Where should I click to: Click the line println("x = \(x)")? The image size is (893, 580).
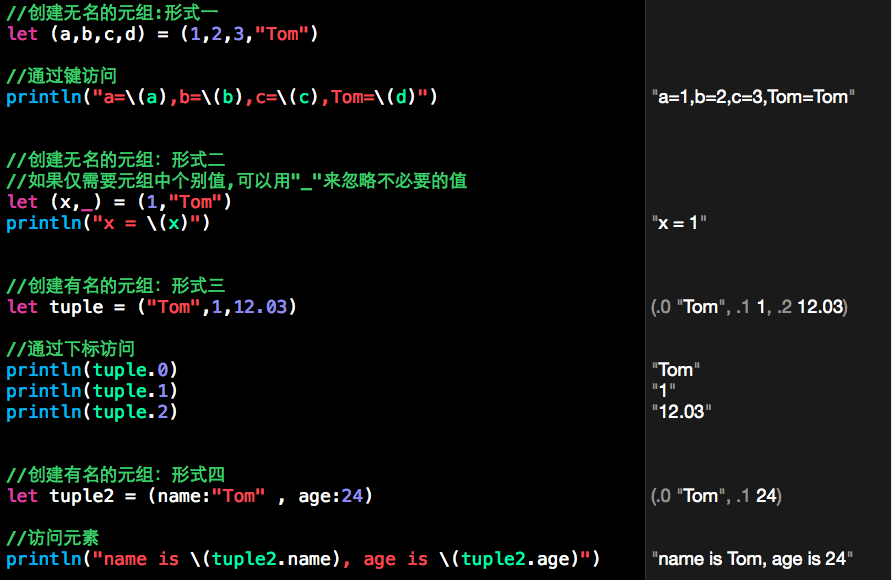click(x=108, y=223)
